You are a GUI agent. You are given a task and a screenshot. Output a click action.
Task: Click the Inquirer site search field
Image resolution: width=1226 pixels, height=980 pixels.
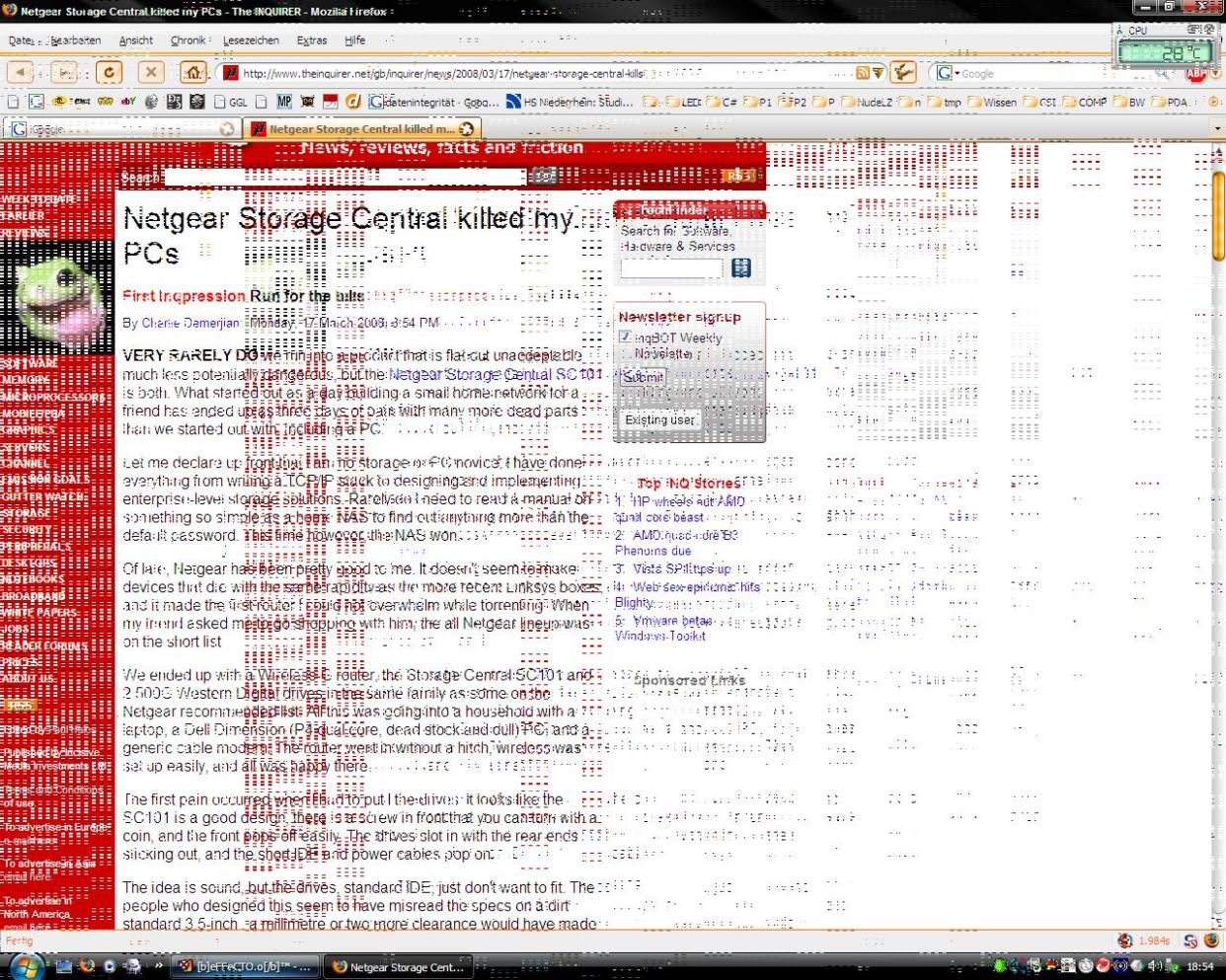[345, 177]
